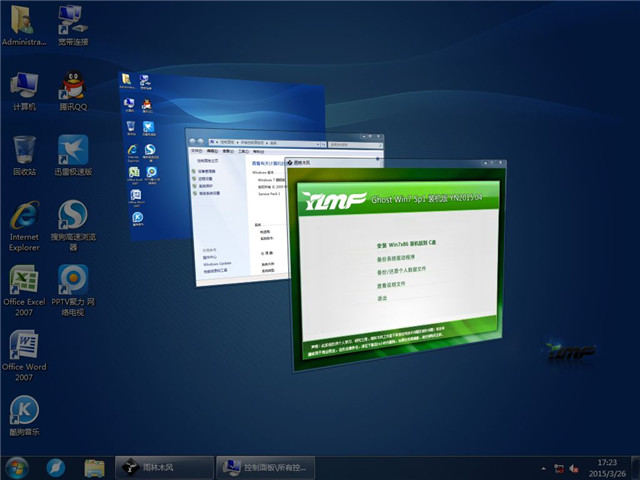Open the Administrator folder desktop icon

tap(24, 22)
